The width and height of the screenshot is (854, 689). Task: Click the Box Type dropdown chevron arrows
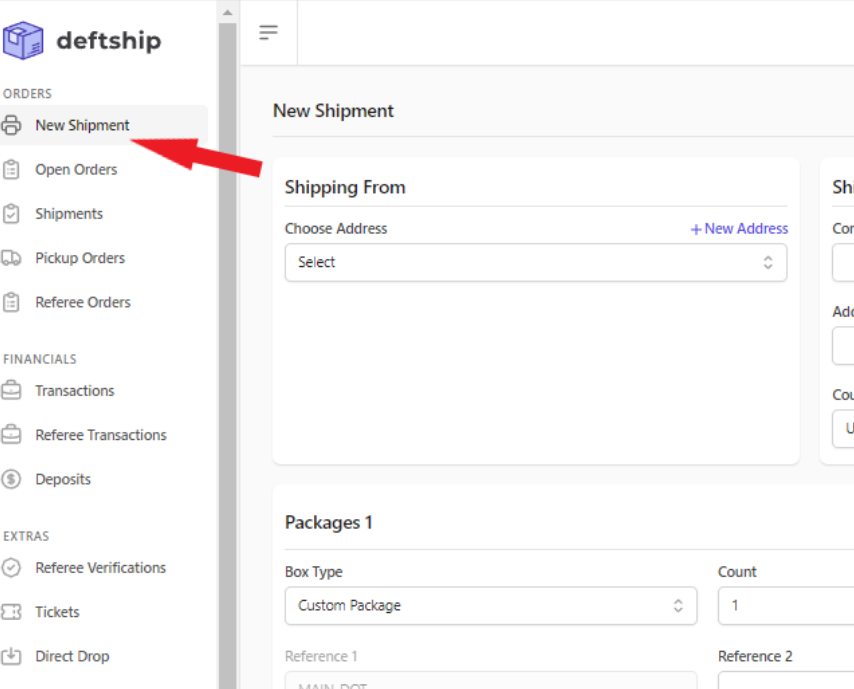pyautogui.click(x=678, y=606)
